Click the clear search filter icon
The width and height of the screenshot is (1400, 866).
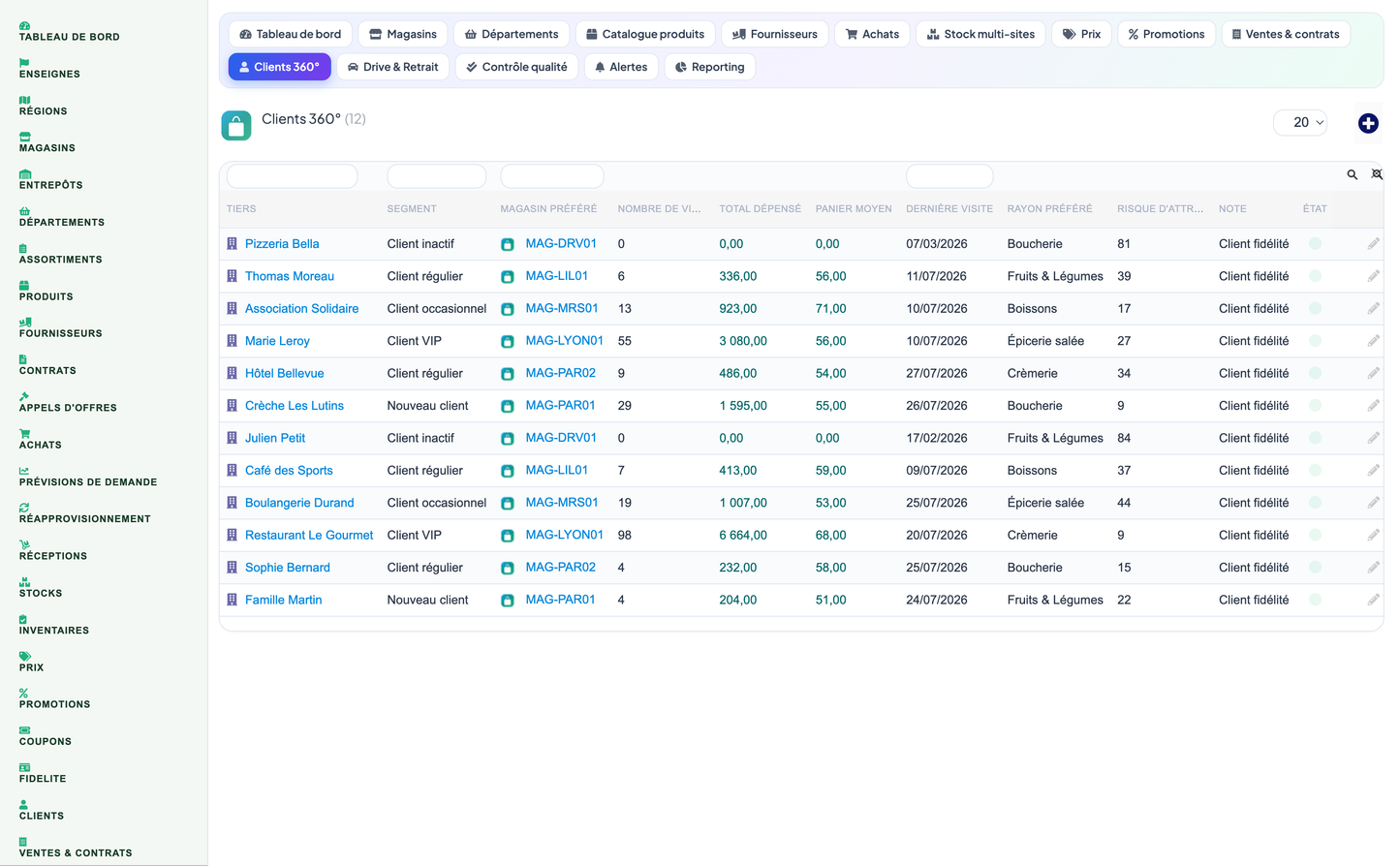[x=1377, y=175]
